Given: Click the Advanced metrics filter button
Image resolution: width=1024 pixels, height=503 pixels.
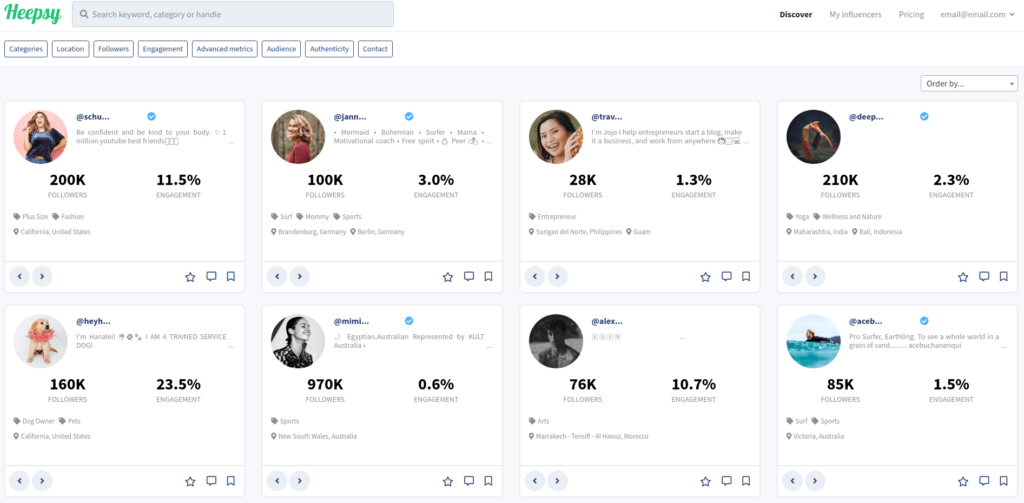Looking at the screenshot, I should pyautogui.click(x=225, y=49).
